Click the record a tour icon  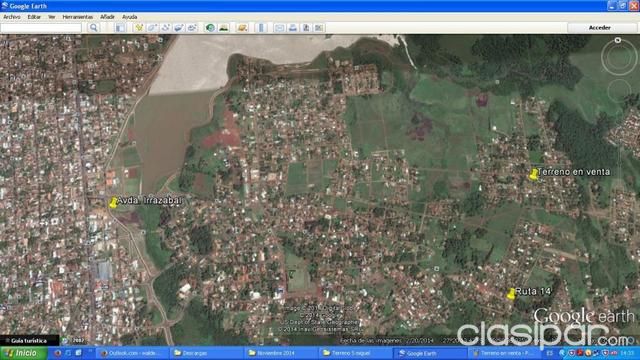(x=192, y=27)
